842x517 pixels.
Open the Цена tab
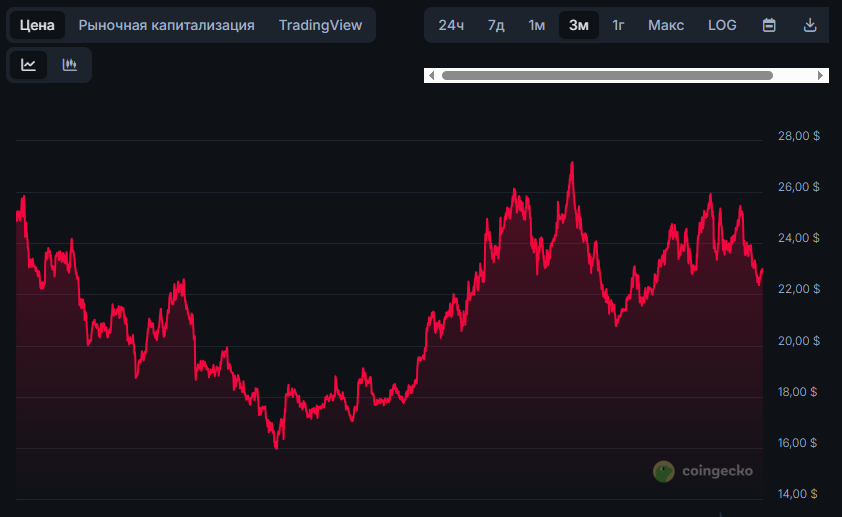[x=37, y=25]
